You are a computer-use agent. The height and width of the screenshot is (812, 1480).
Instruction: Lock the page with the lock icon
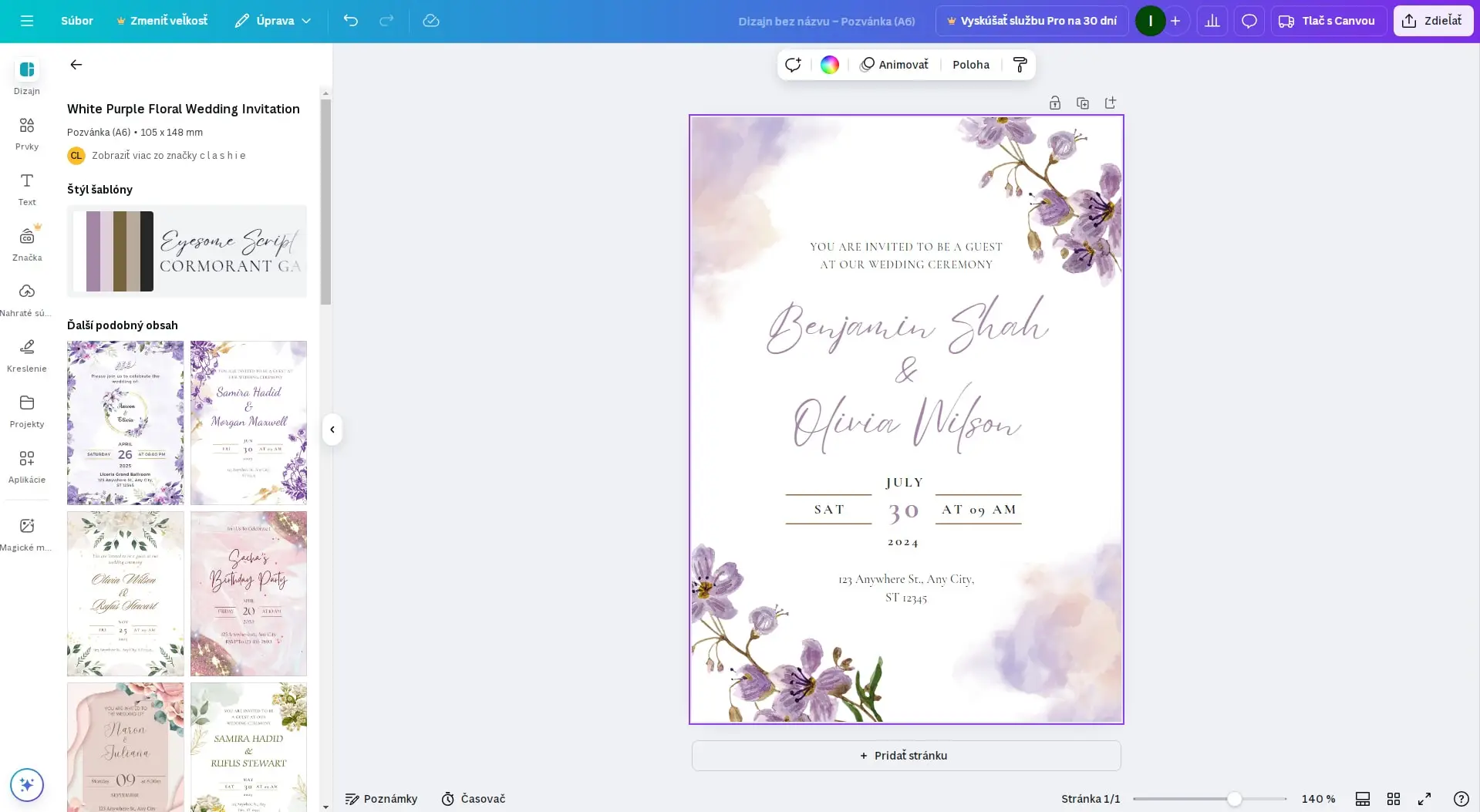[1055, 103]
